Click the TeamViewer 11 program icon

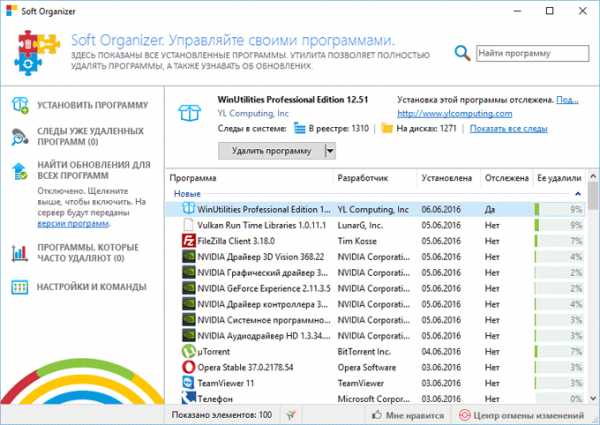[x=188, y=383]
